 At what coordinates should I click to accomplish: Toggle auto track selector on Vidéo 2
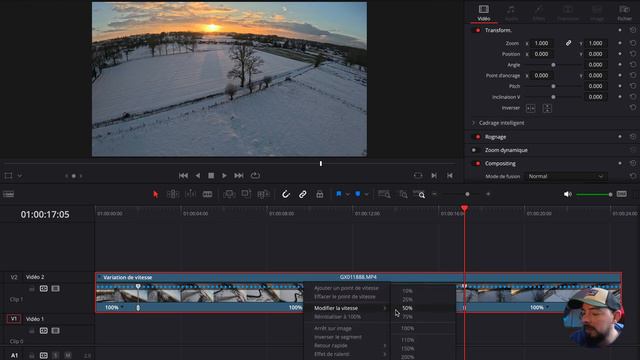click(x=44, y=289)
